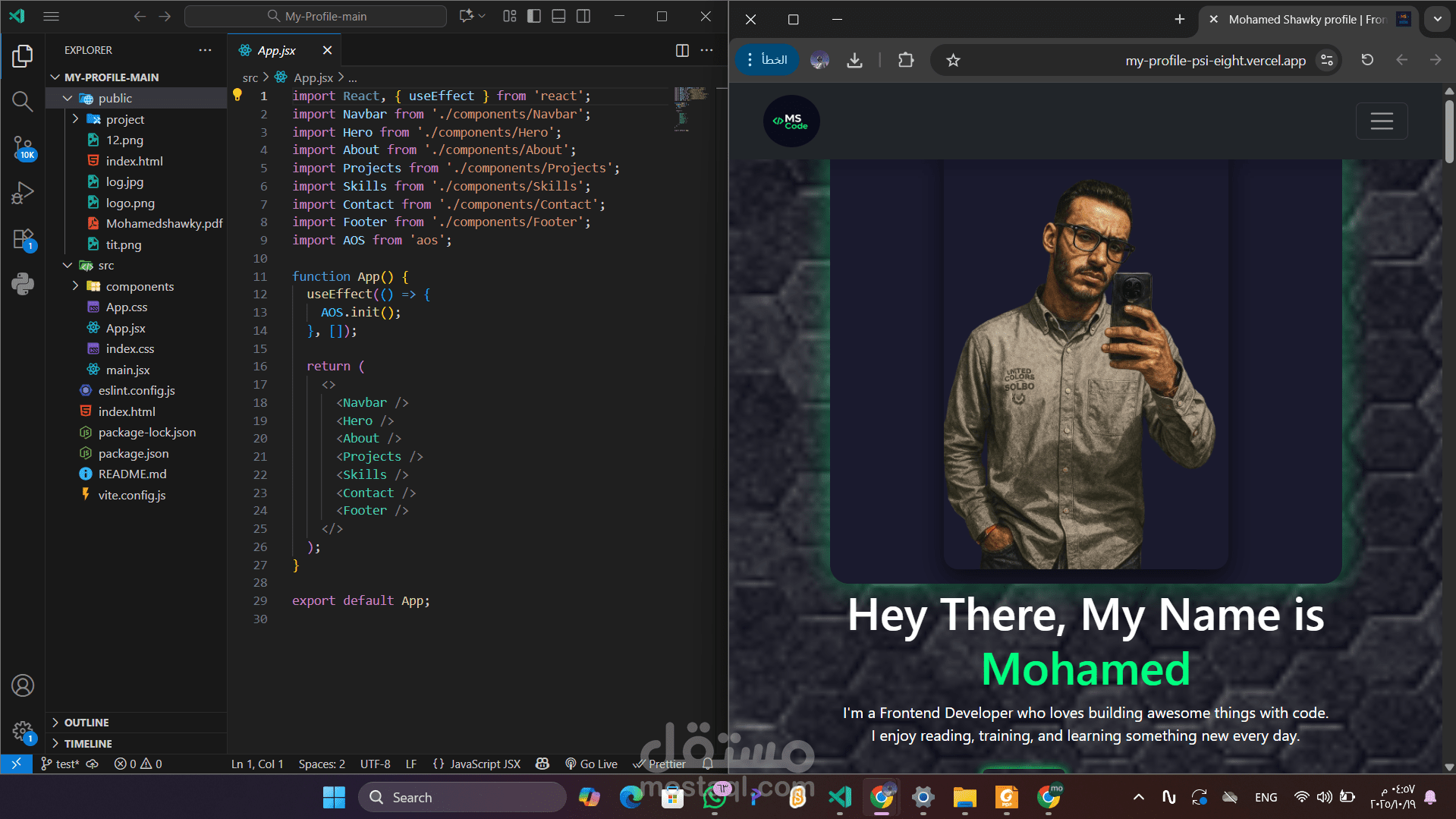Open the Explorer view in the activity bar
The width and height of the screenshot is (1456, 819).
pos(23,55)
